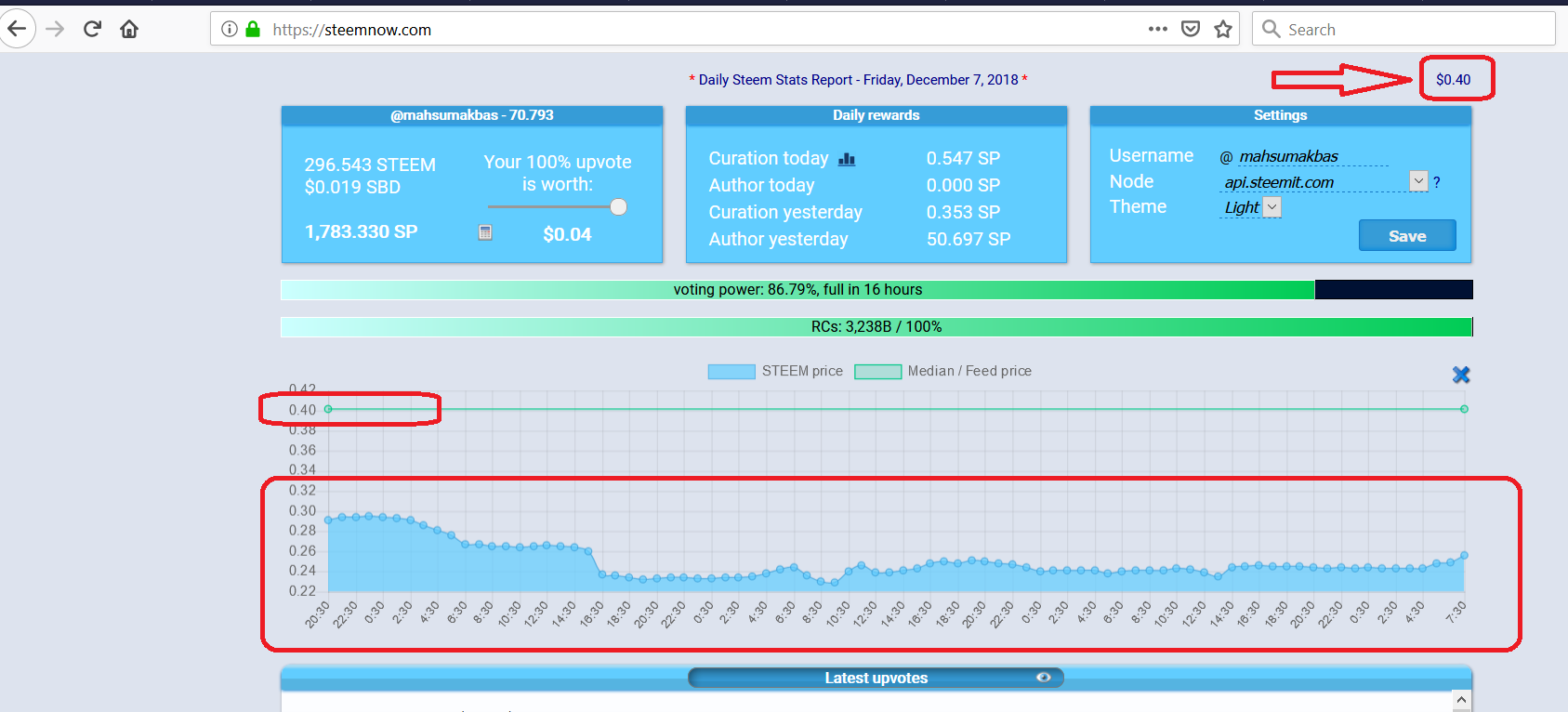
Task: Click the username field mahsumakbas
Action: (x=1313, y=156)
